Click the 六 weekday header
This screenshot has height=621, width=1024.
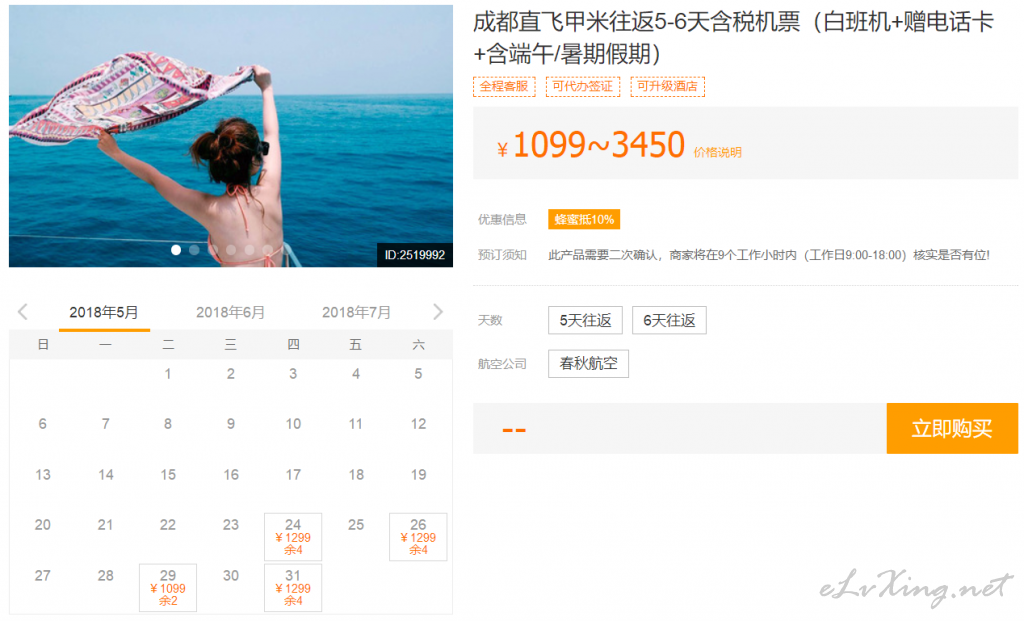click(x=418, y=344)
